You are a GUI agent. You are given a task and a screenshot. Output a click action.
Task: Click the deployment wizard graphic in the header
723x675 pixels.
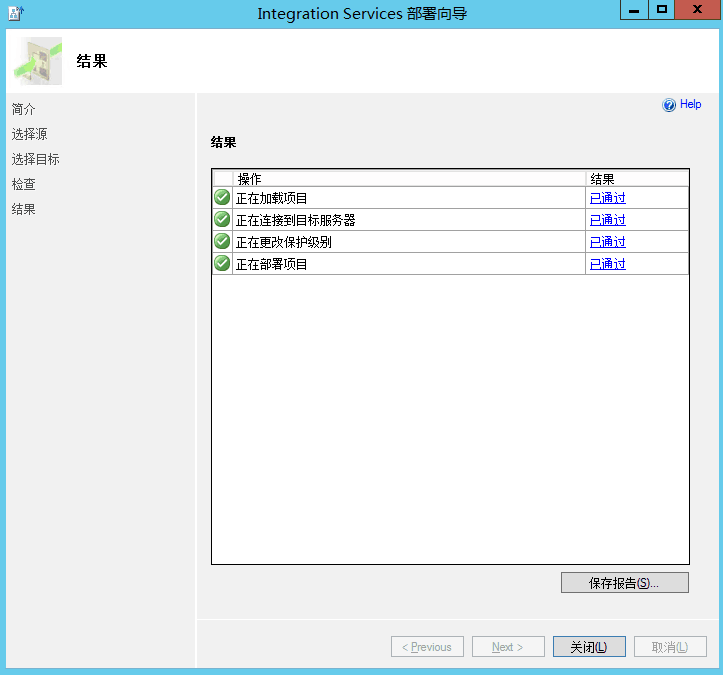tap(38, 61)
